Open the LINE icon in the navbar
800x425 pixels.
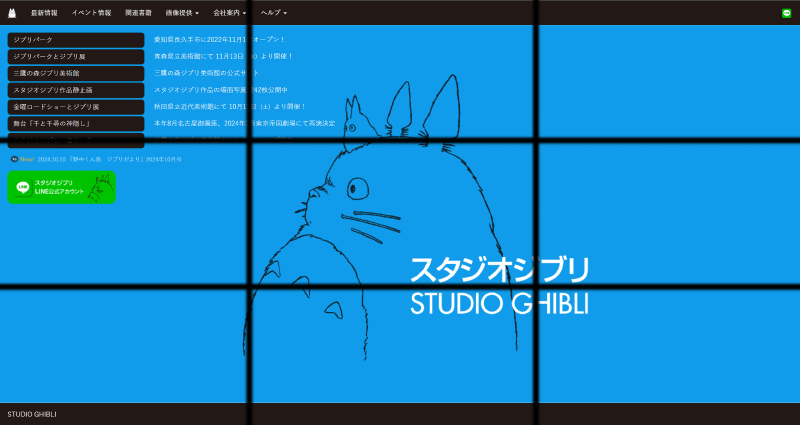point(786,13)
